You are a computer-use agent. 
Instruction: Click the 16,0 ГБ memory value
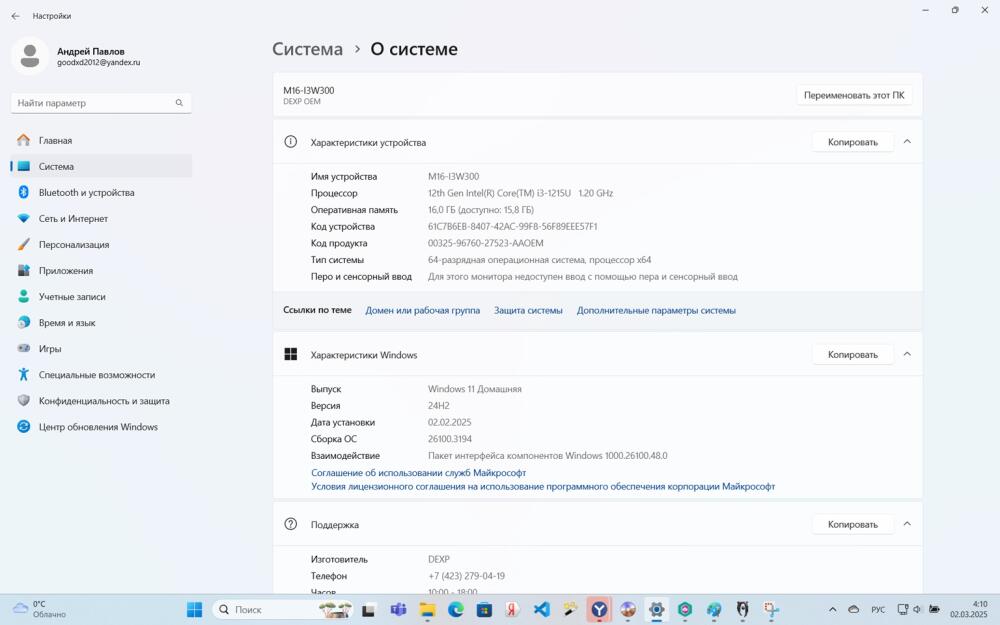pos(481,210)
